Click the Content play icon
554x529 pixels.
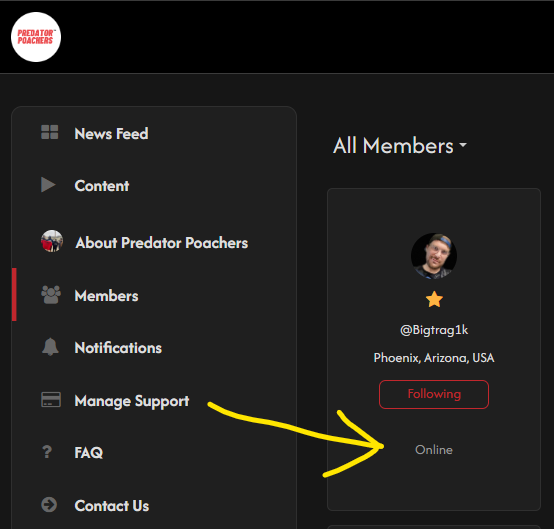tap(48, 185)
